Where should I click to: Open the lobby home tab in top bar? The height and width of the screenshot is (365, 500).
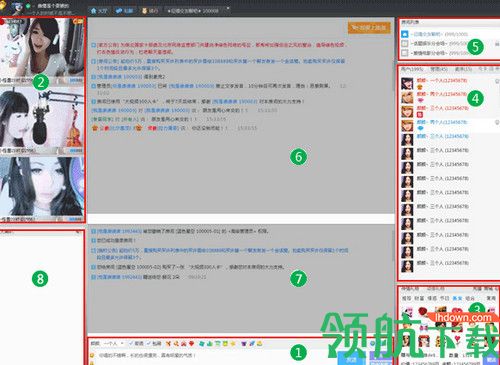99,11
